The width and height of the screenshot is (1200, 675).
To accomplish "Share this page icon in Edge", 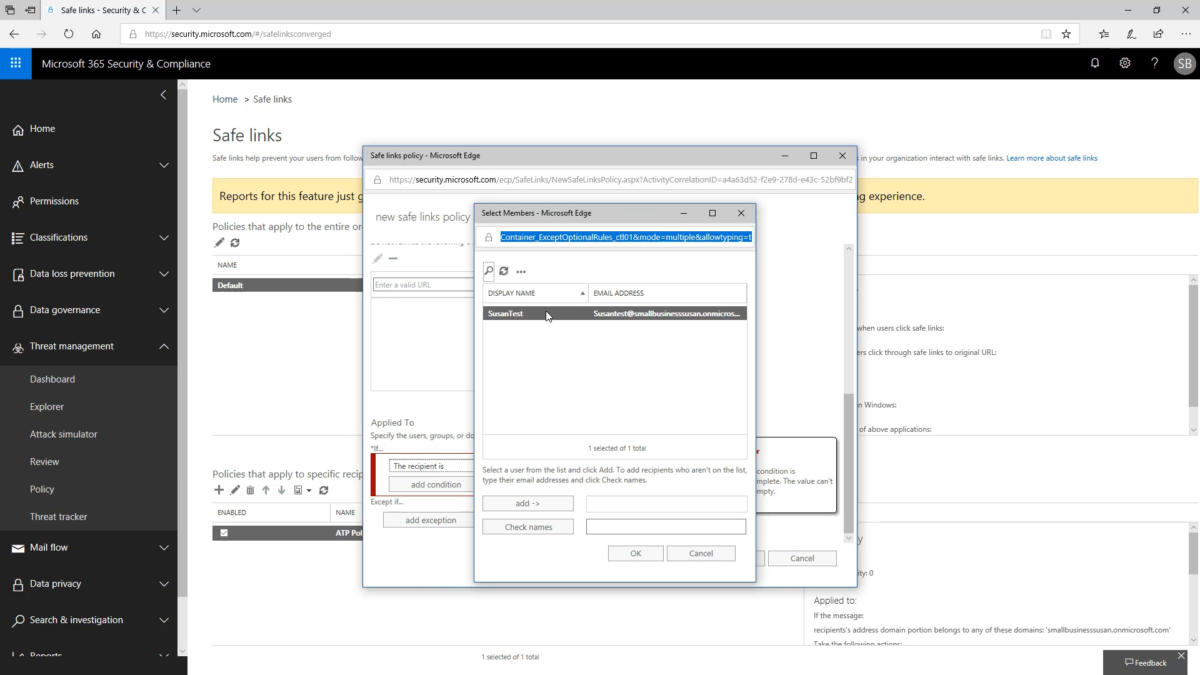I will pyautogui.click(x=1158, y=33).
